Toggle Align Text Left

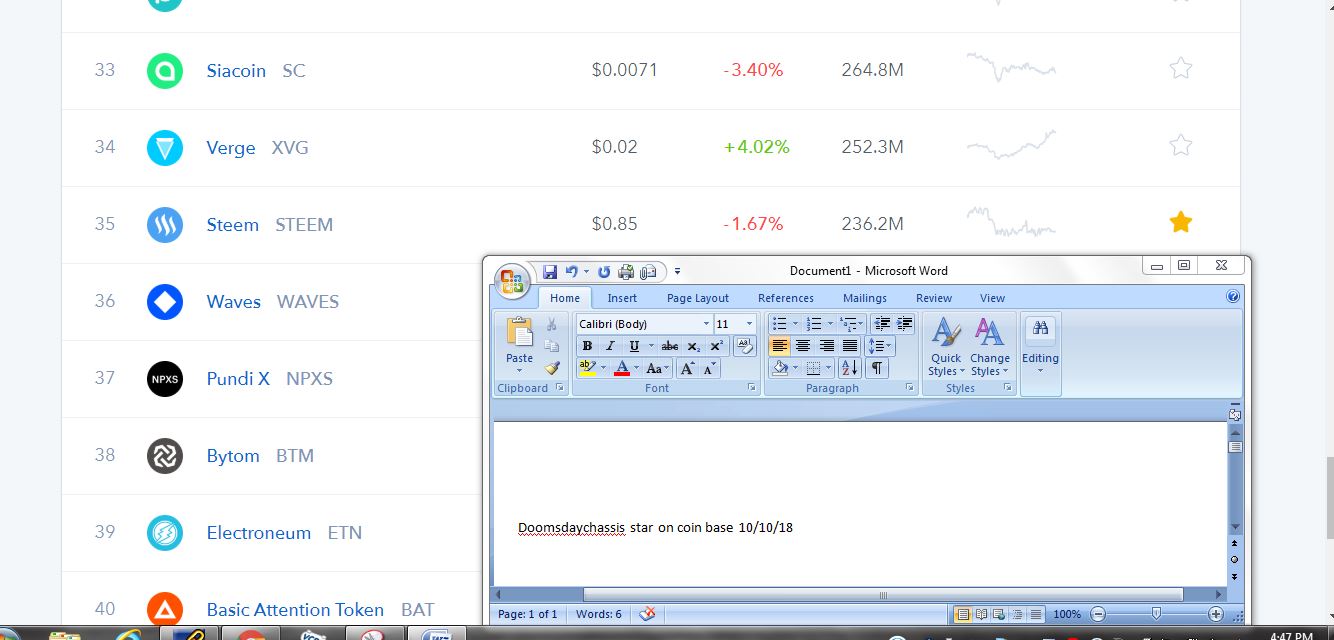tap(779, 346)
